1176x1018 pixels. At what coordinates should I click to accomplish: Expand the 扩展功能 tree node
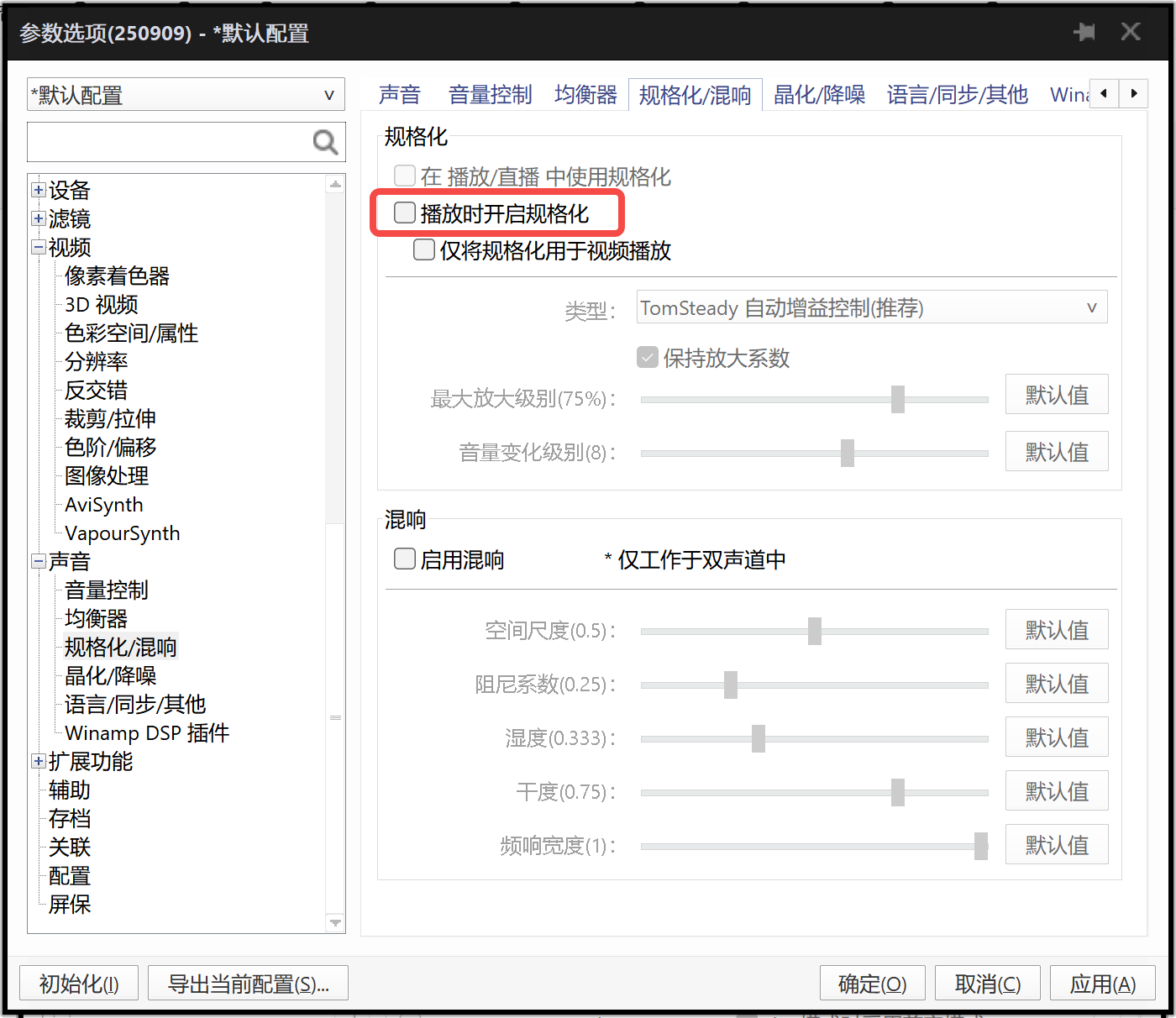click(38, 761)
